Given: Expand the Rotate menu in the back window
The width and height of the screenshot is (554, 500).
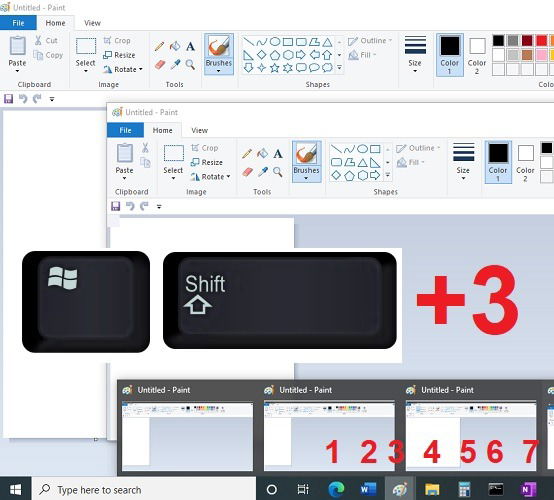Looking at the screenshot, I should coord(123,69).
